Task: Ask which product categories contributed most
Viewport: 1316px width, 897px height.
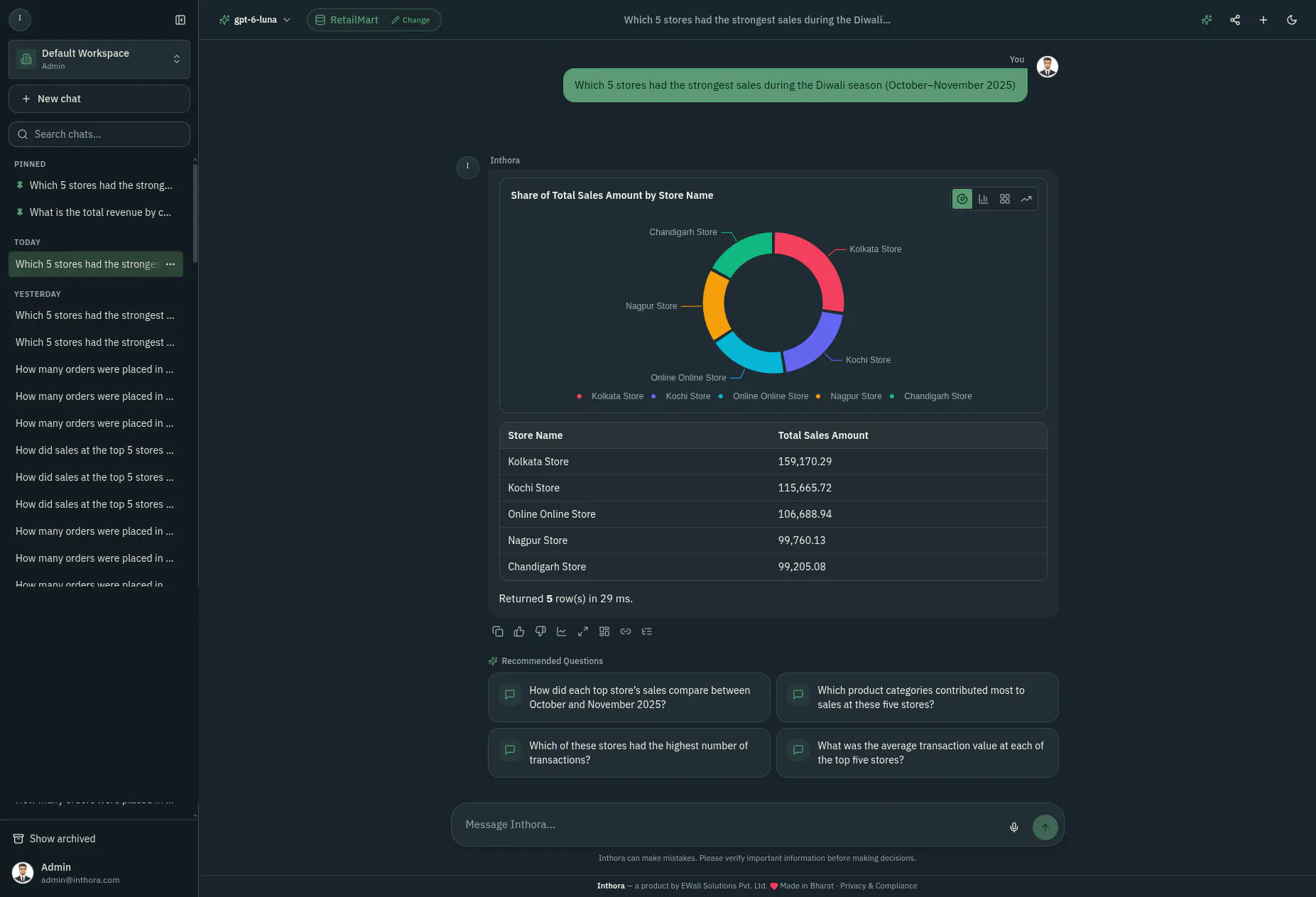Action: (918, 697)
